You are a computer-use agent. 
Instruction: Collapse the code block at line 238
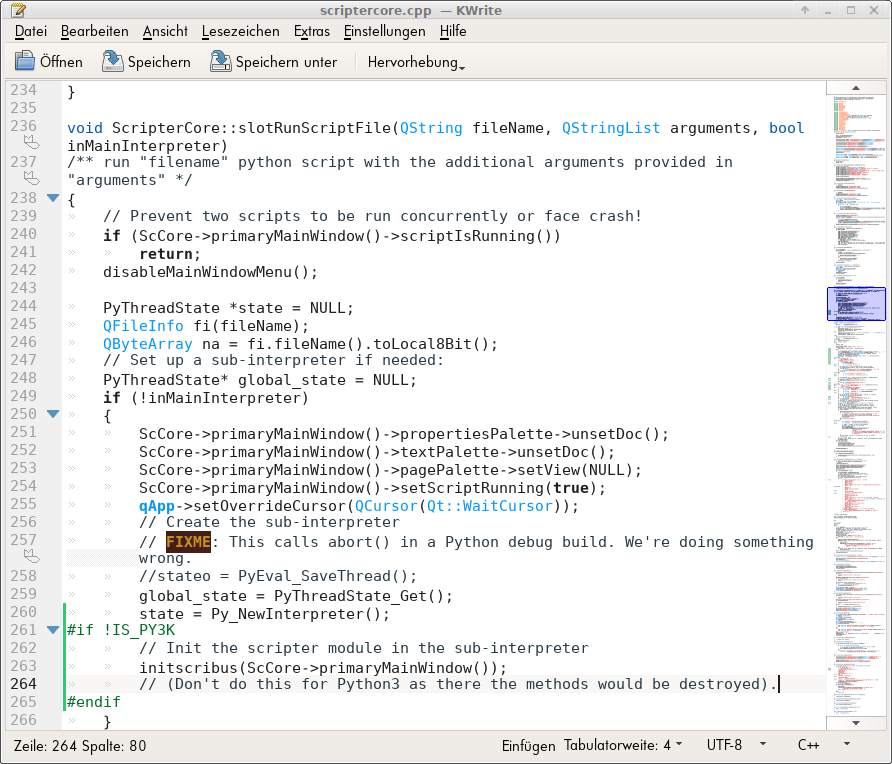(x=53, y=198)
